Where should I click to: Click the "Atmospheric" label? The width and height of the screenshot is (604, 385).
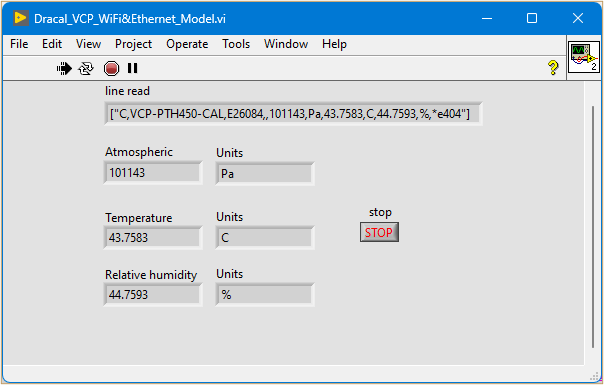click(139, 152)
